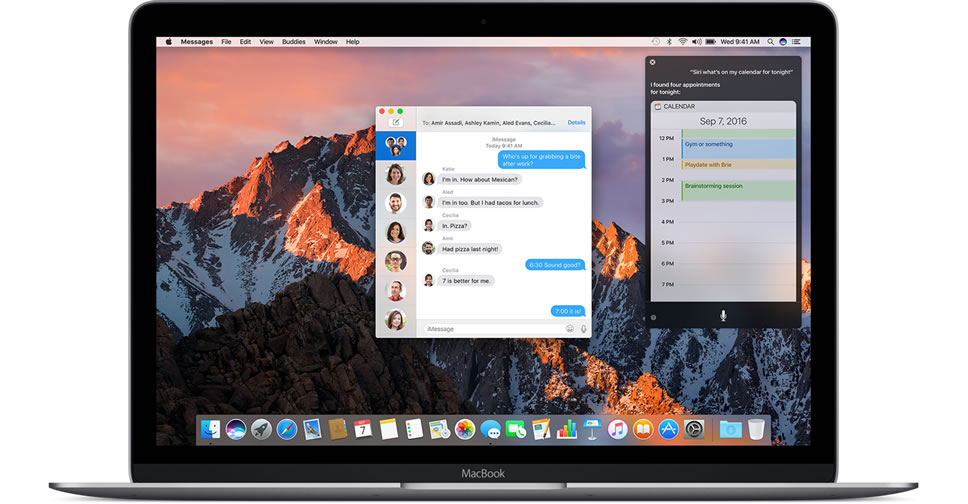The image size is (968, 504).
Task: Open iBooks icon in the dock
Action: 643,429
